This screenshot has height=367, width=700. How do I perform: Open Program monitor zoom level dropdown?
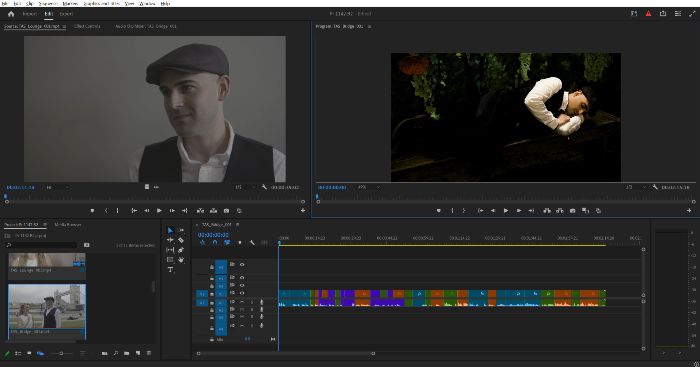[368, 187]
